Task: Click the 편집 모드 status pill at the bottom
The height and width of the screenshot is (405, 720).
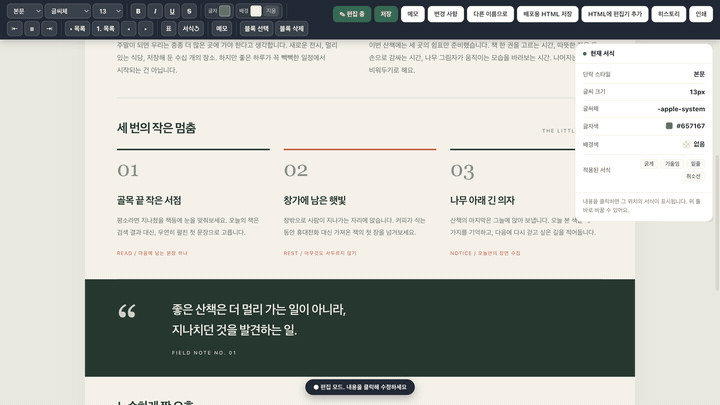Action: coord(360,387)
